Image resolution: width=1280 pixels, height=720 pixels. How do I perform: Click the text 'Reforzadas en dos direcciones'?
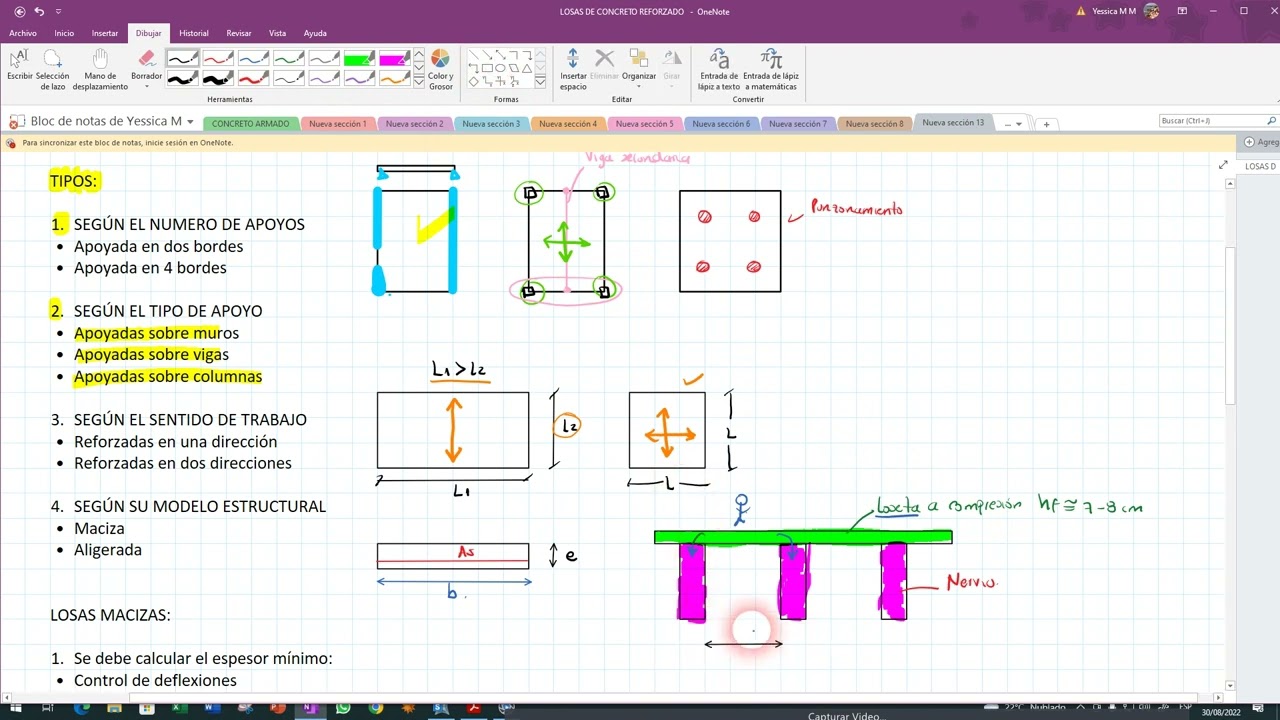coord(183,463)
